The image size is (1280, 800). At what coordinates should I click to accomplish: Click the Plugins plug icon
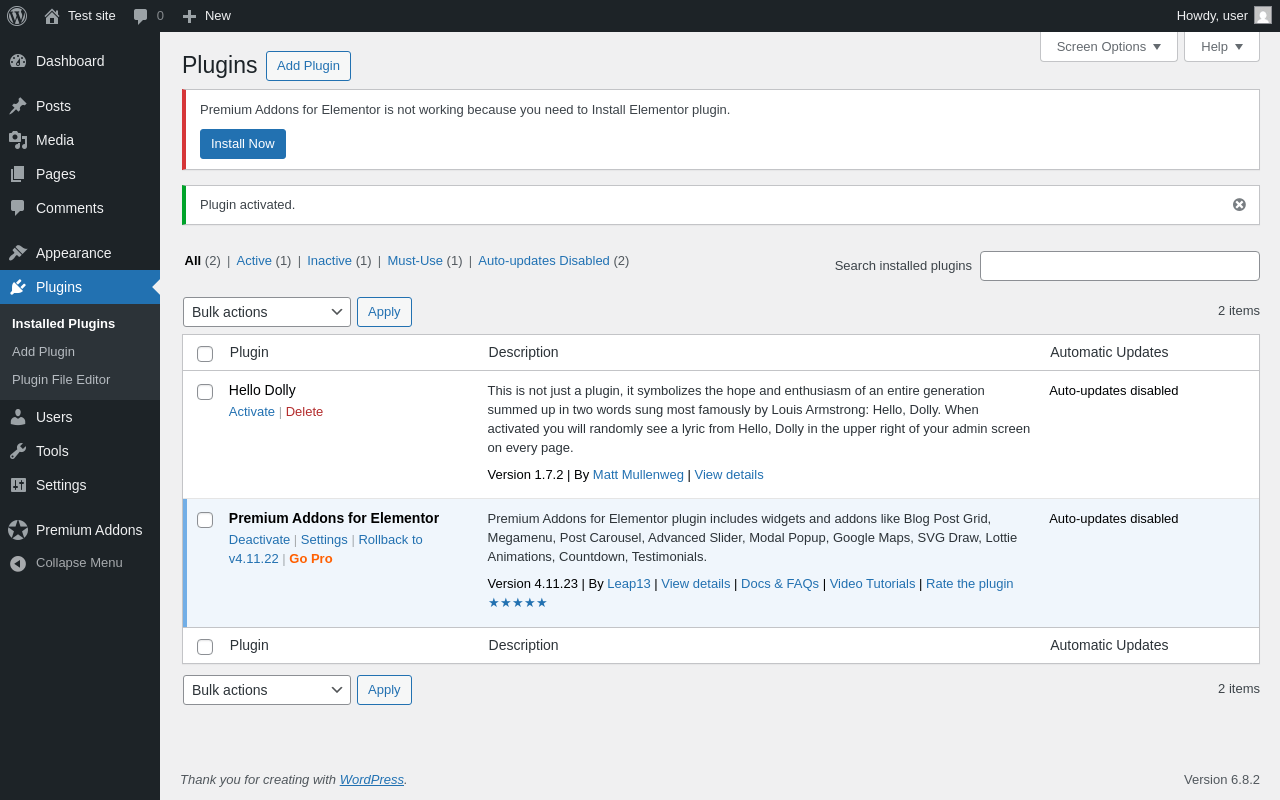click(x=18, y=287)
